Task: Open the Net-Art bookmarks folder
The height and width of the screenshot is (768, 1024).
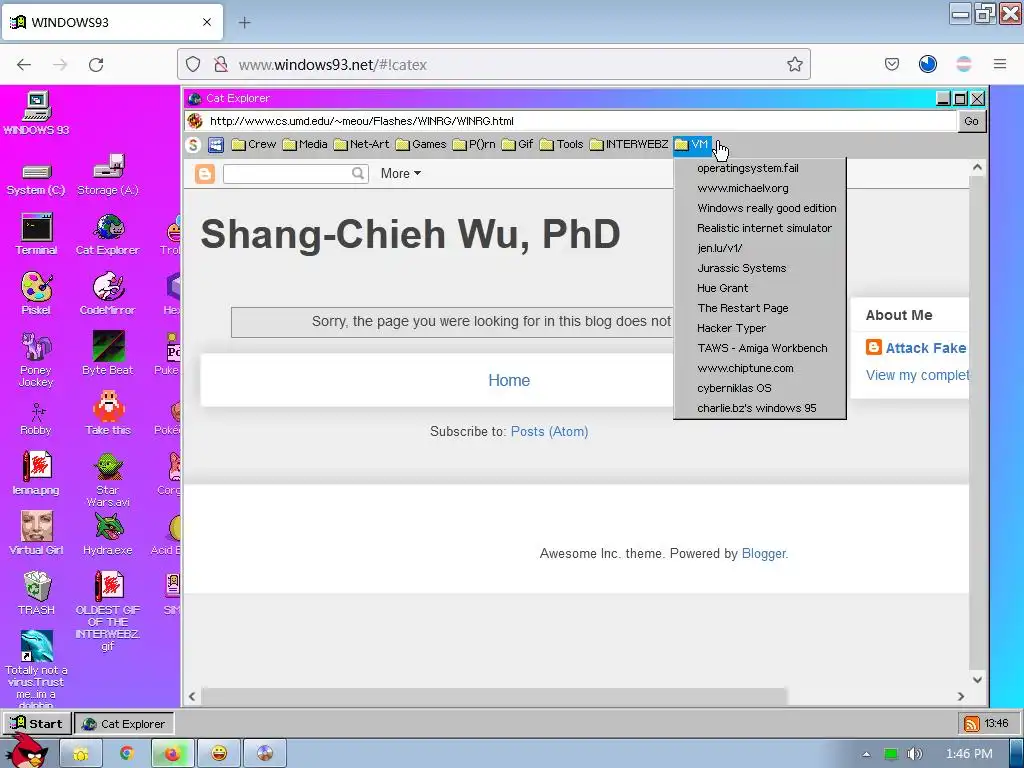Action: pos(361,144)
